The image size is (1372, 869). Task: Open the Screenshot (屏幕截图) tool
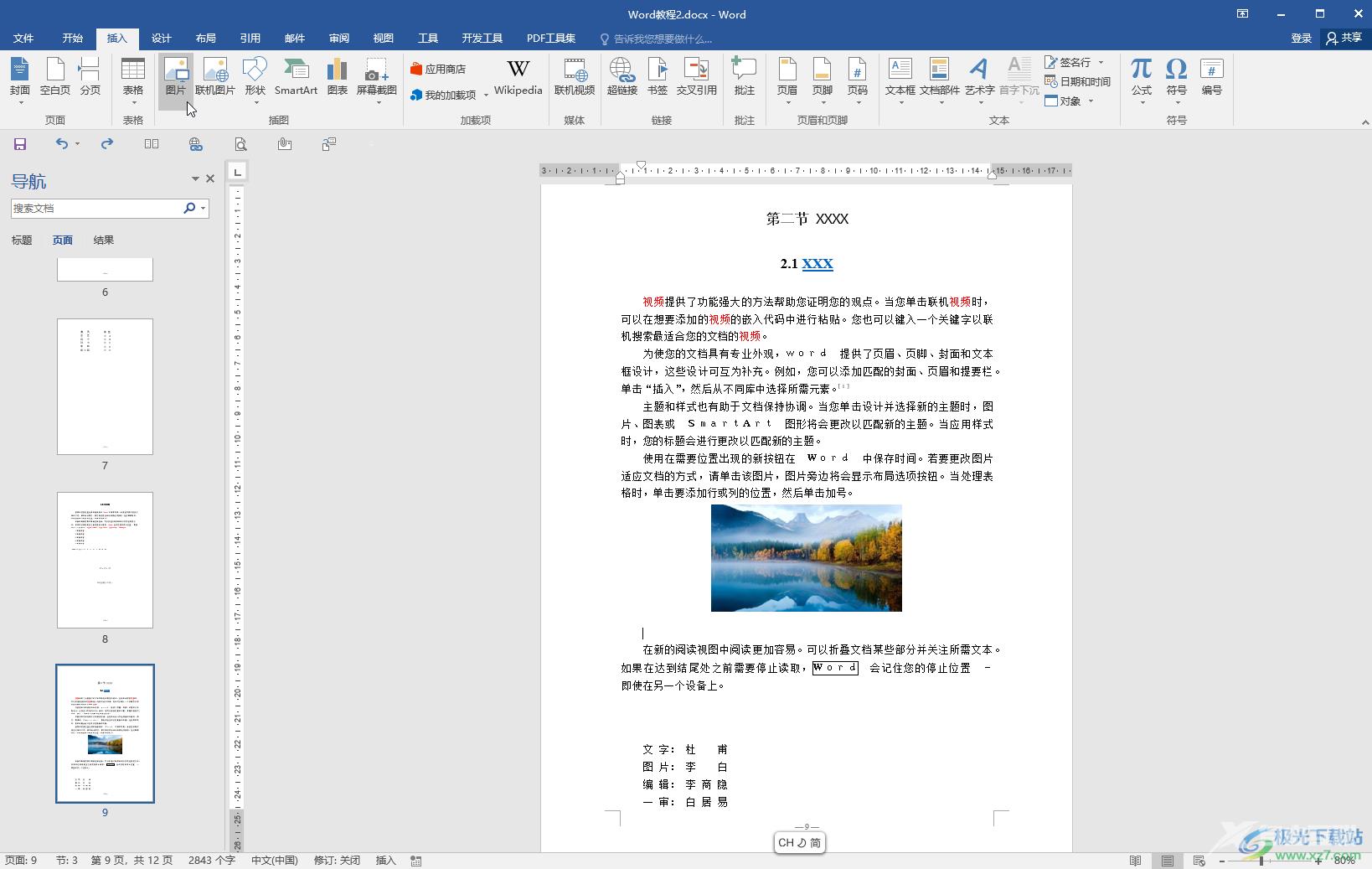click(377, 80)
